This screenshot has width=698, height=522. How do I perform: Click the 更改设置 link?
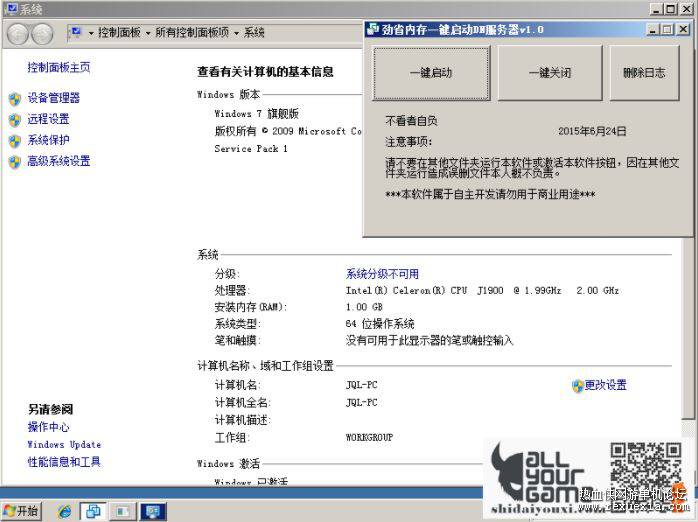[605, 384]
